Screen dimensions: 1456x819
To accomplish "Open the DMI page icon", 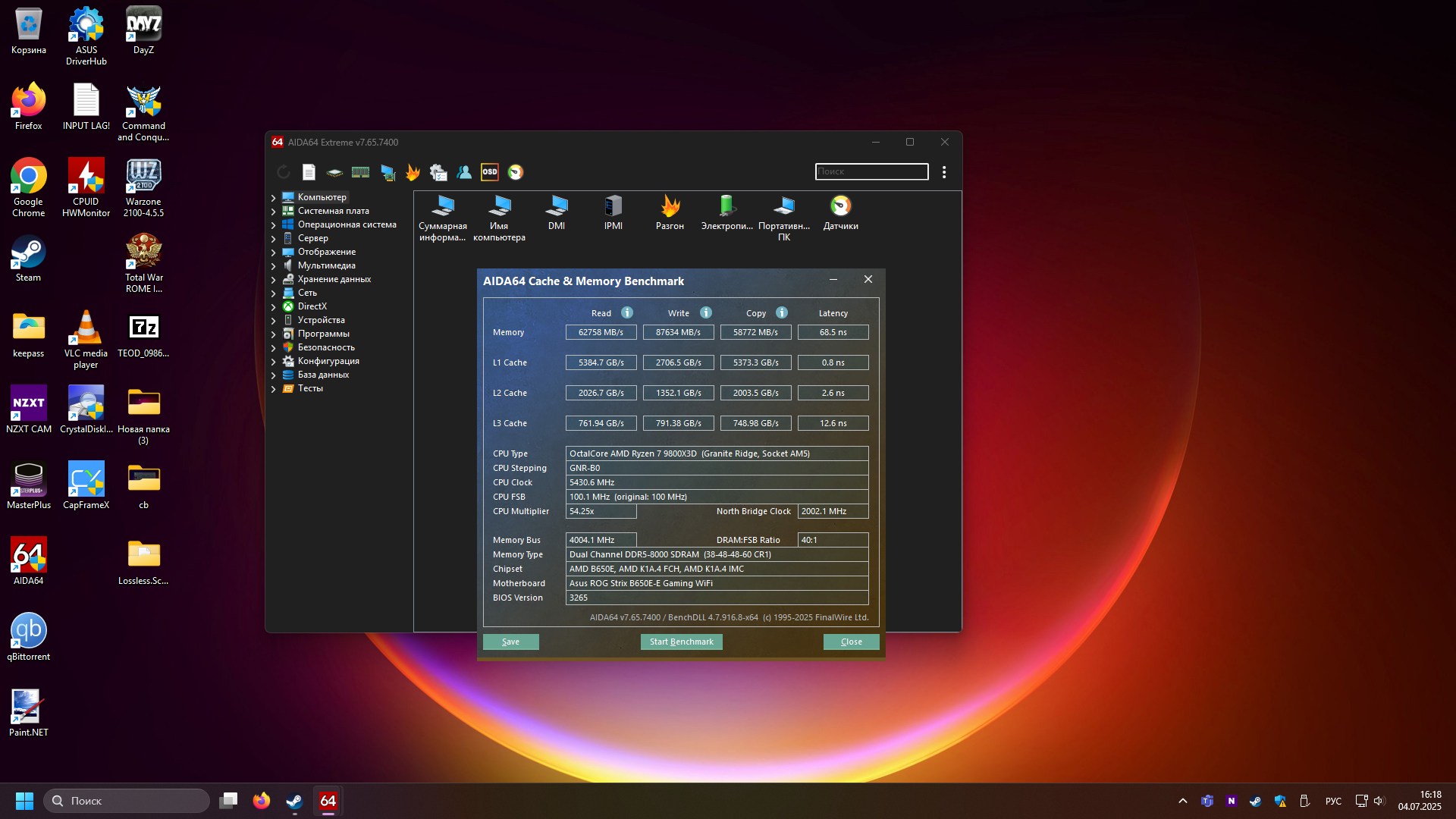I will [x=557, y=213].
